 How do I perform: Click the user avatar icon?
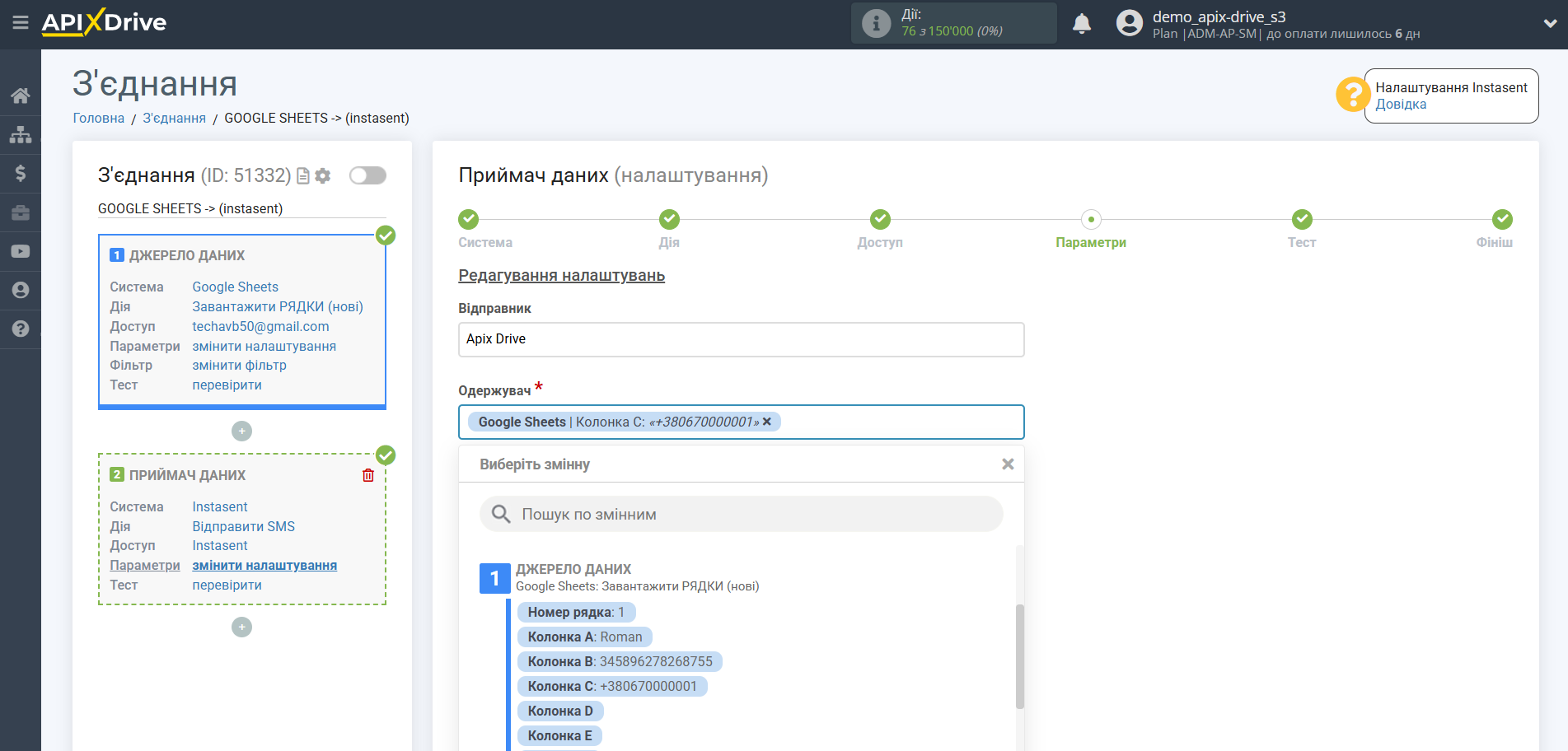click(1129, 23)
